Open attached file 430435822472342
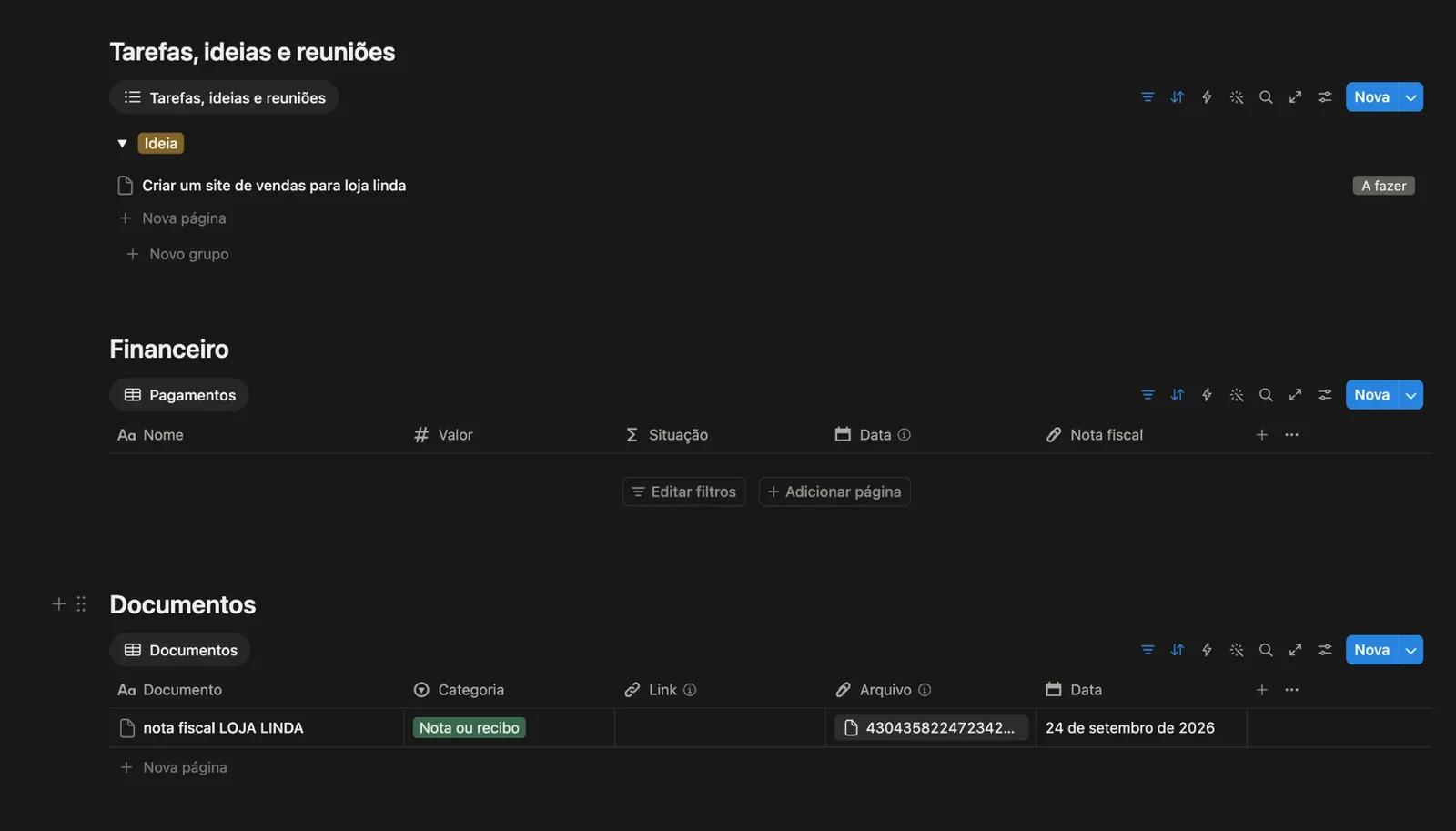Screen dimensions: 1456x831 click(931, 728)
